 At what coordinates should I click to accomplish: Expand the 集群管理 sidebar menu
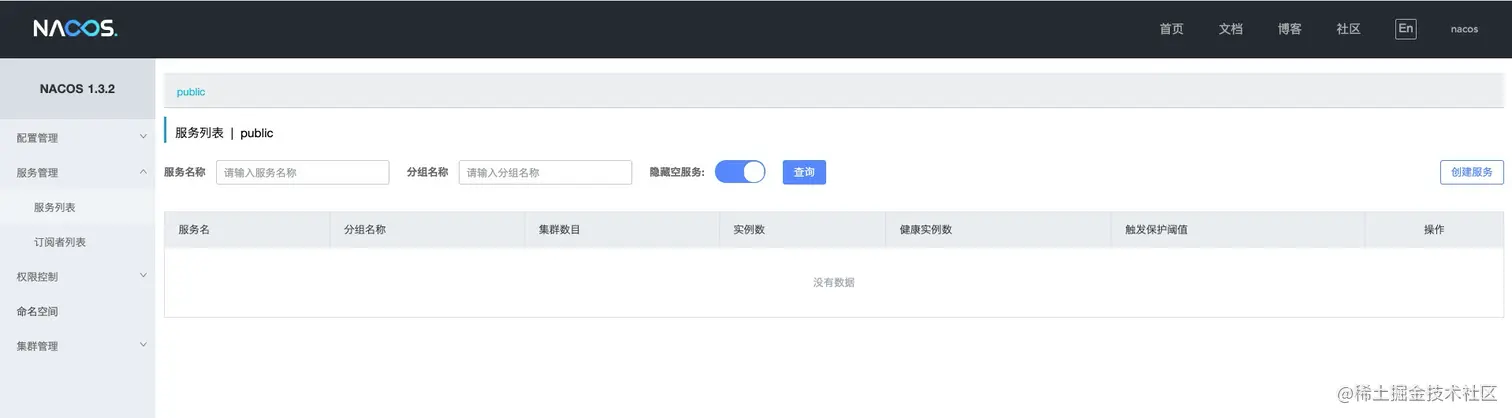(x=77, y=346)
